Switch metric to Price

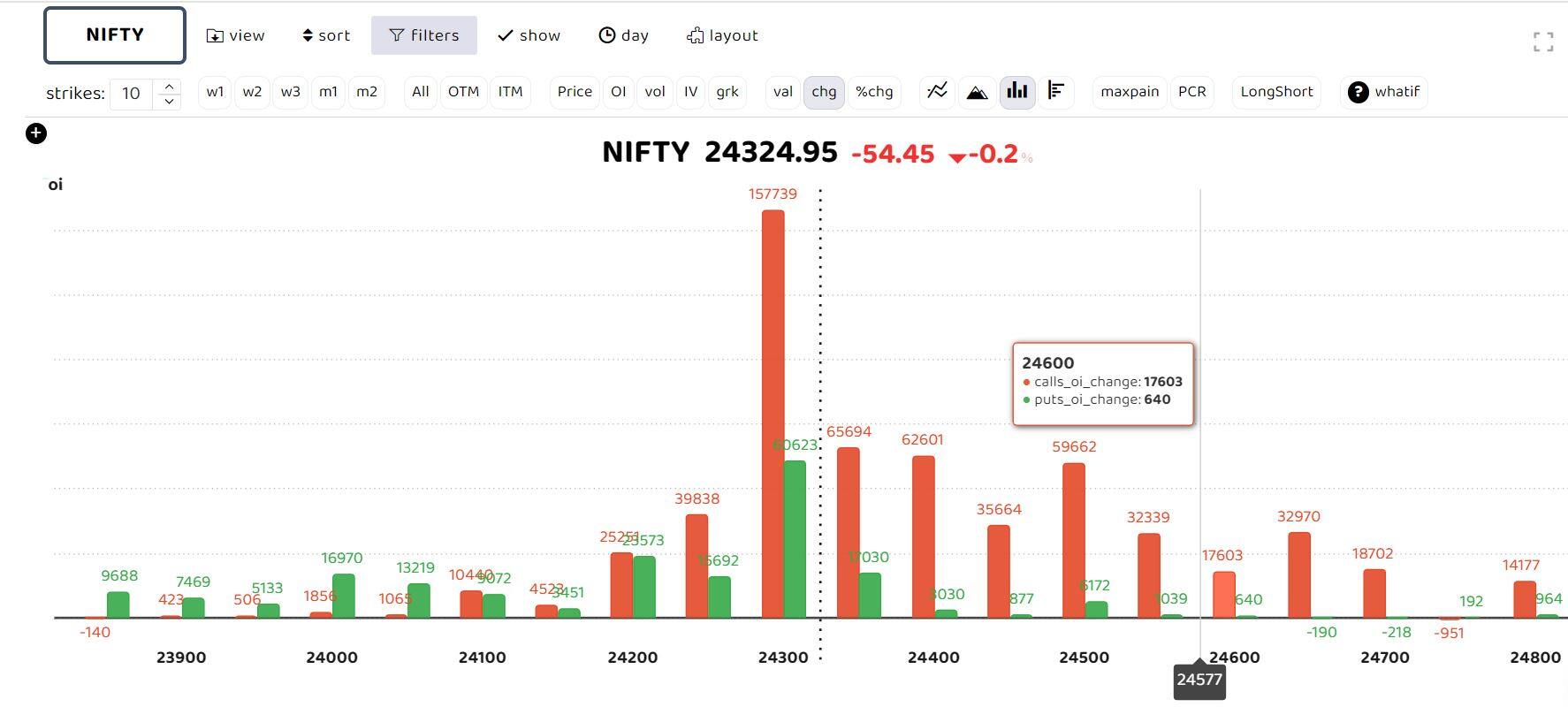(575, 92)
